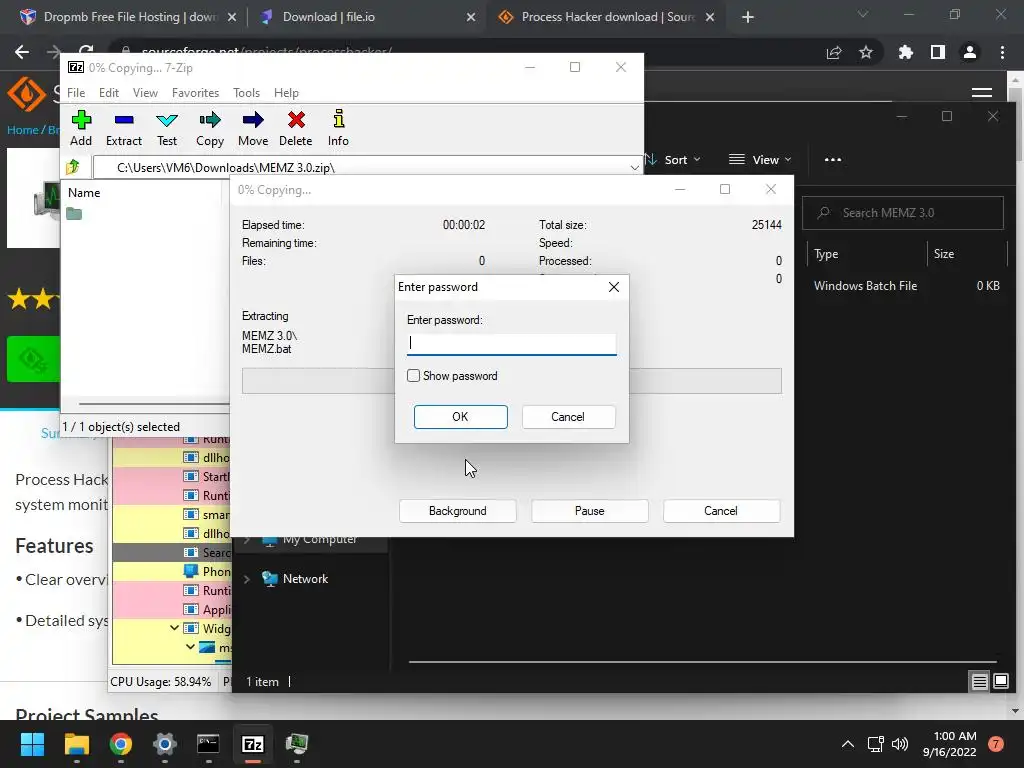Click the Chrome bookmark star icon

pyautogui.click(x=866, y=52)
